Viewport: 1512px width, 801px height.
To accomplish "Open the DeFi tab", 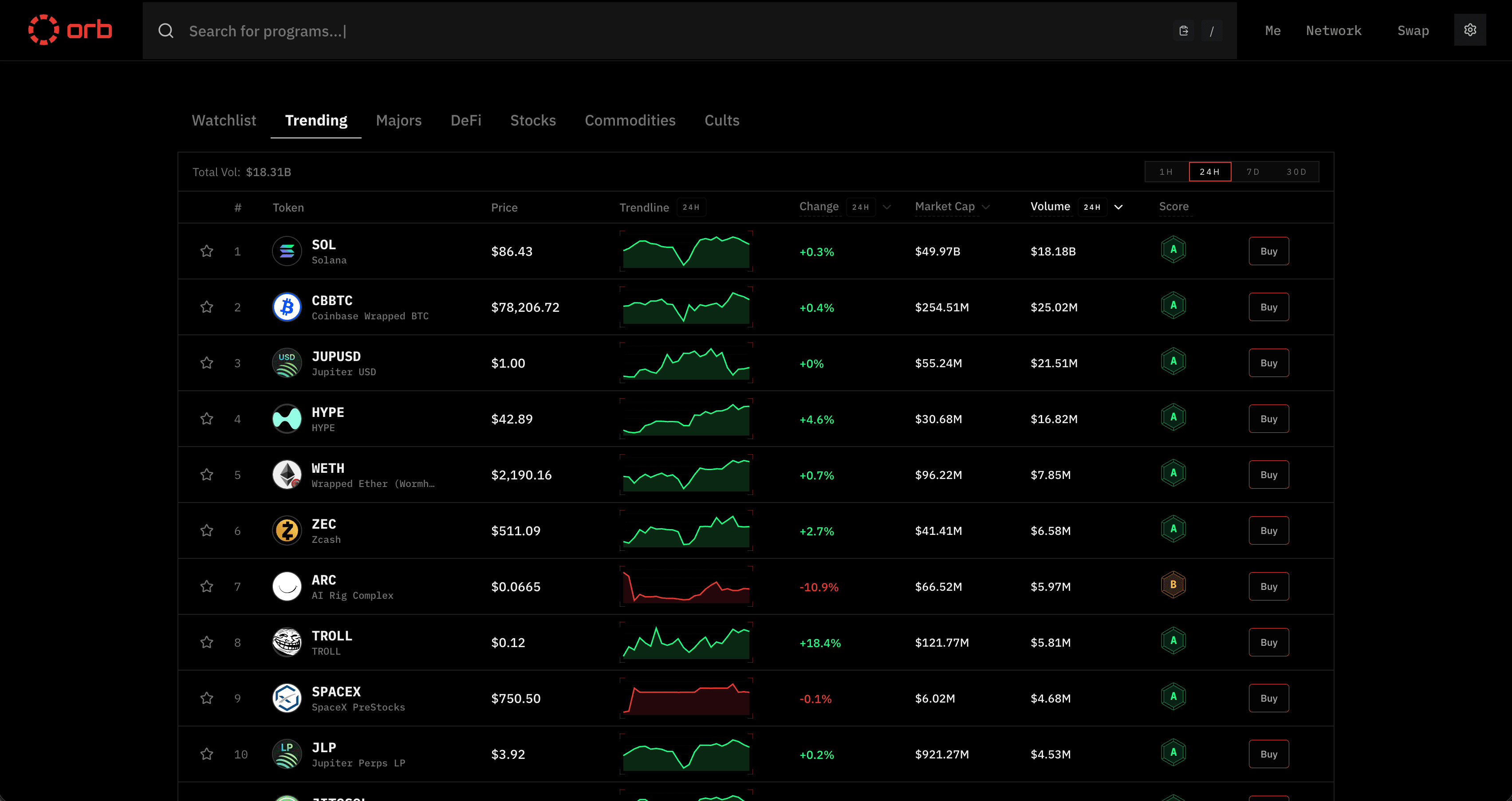I will pyautogui.click(x=466, y=120).
